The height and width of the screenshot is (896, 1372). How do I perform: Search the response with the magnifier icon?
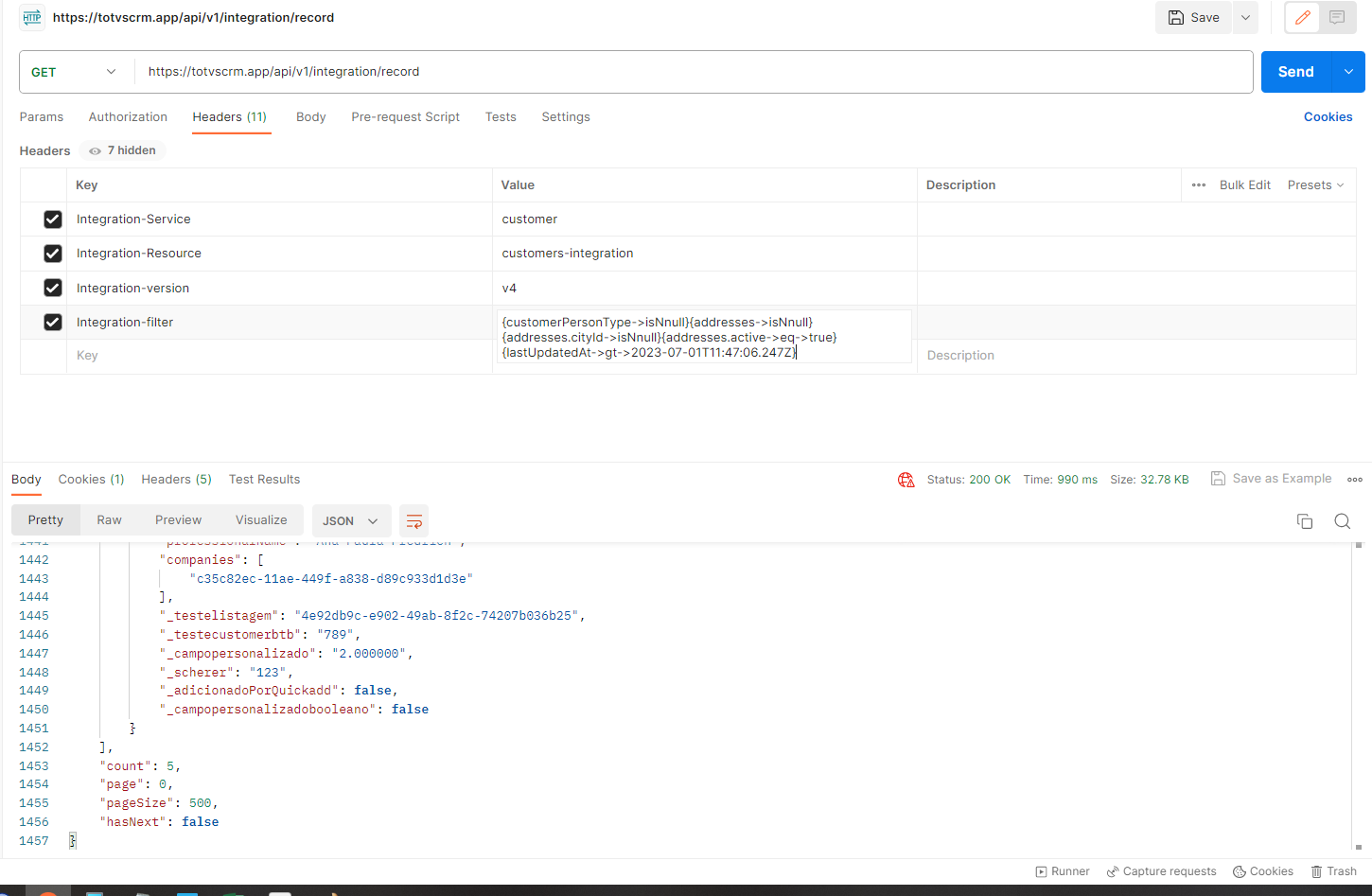click(x=1342, y=521)
